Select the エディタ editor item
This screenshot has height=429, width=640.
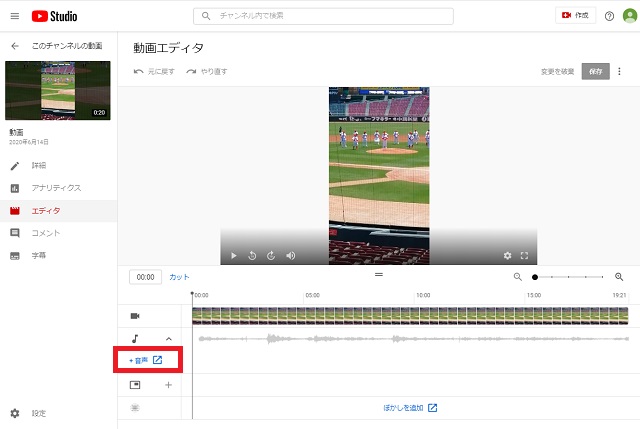pos(58,211)
